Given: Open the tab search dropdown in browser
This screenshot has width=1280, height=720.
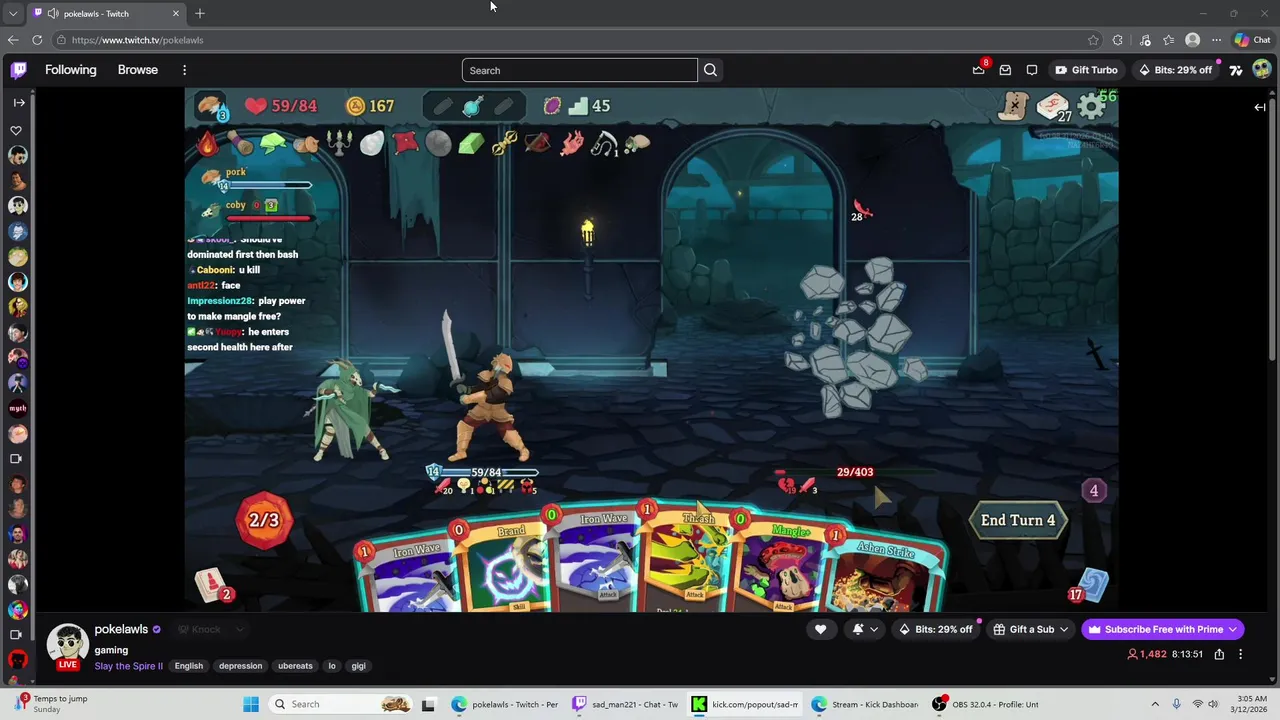Looking at the screenshot, I should point(13,13).
